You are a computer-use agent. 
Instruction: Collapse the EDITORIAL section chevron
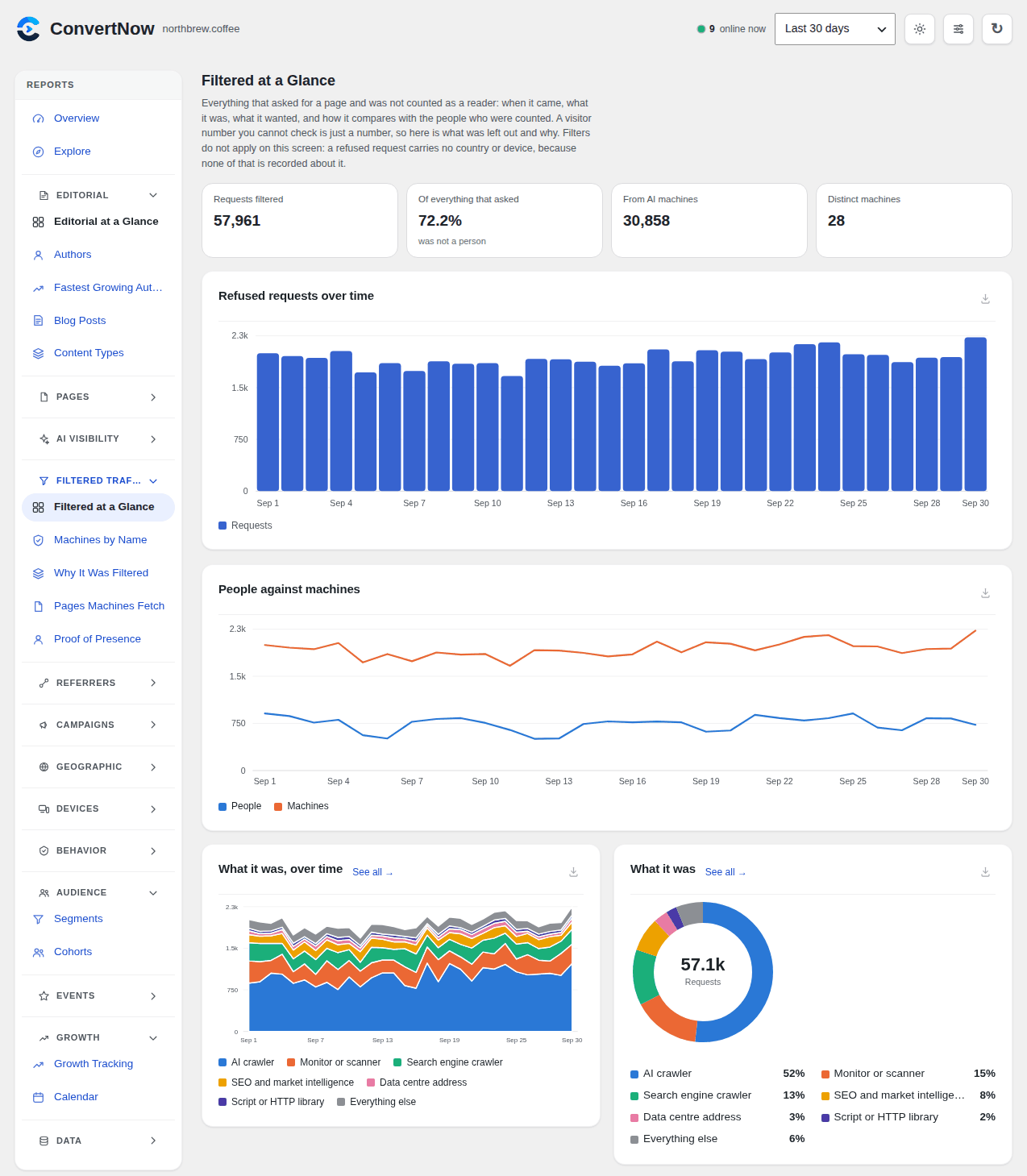coord(153,195)
